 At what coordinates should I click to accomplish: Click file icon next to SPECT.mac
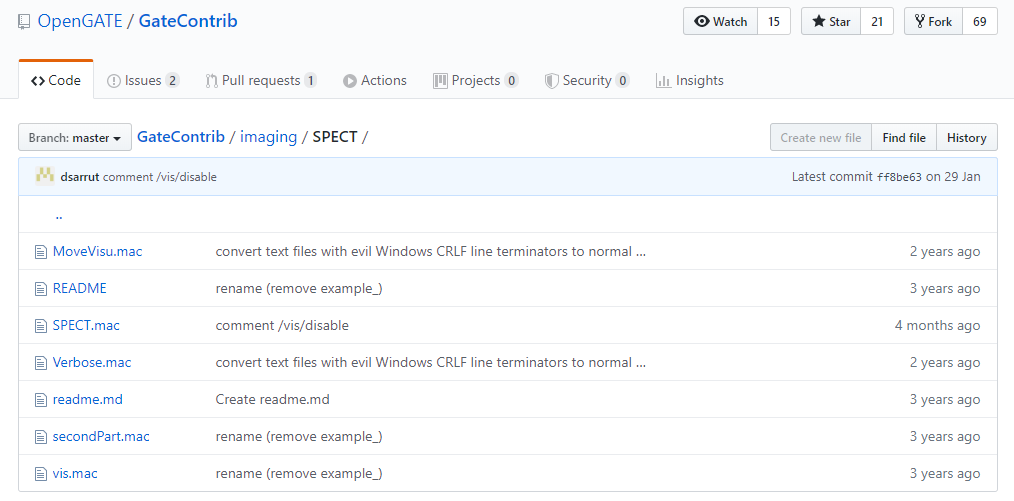[x=41, y=325]
